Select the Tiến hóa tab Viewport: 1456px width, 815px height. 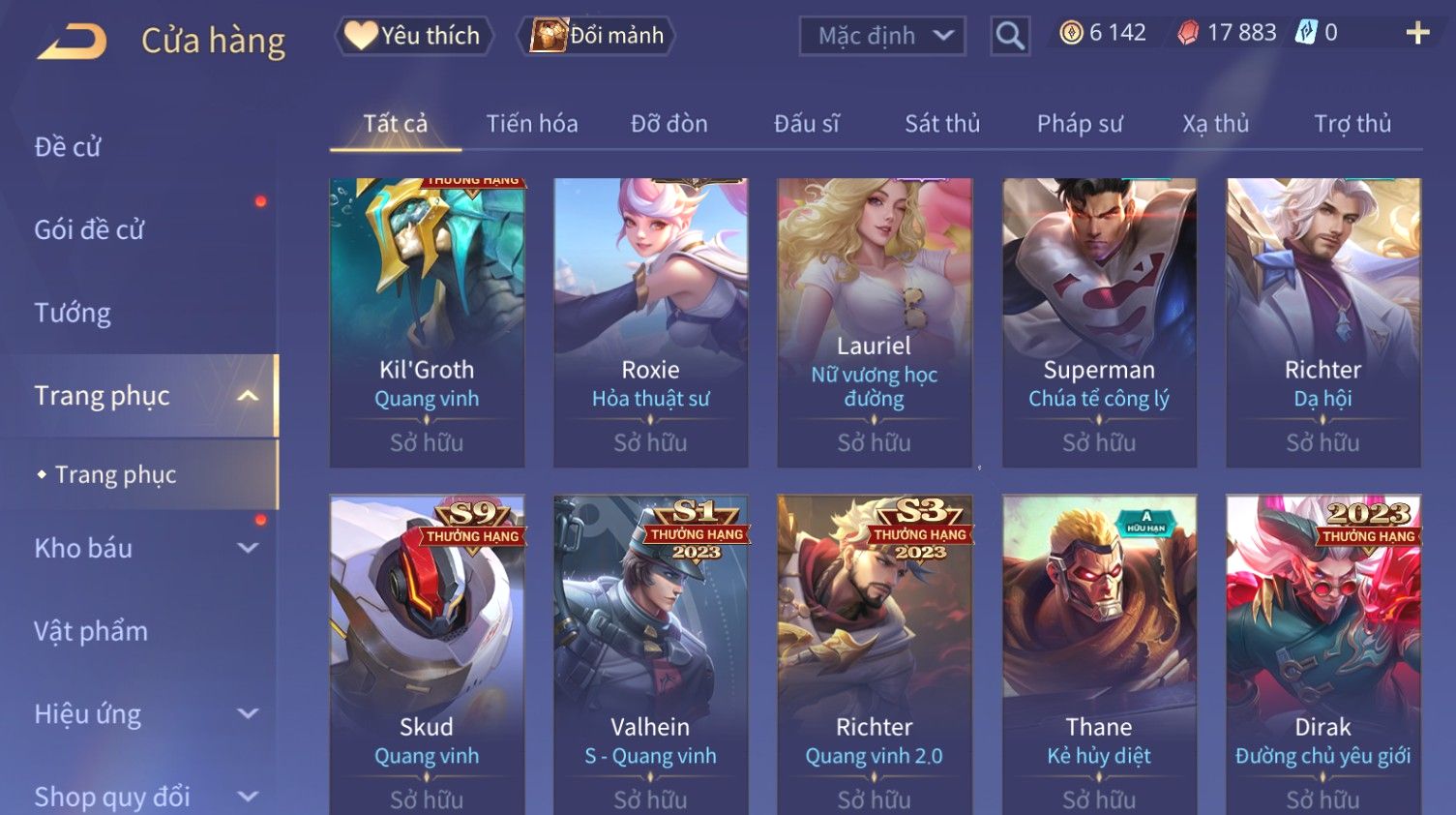[x=532, y=124]
